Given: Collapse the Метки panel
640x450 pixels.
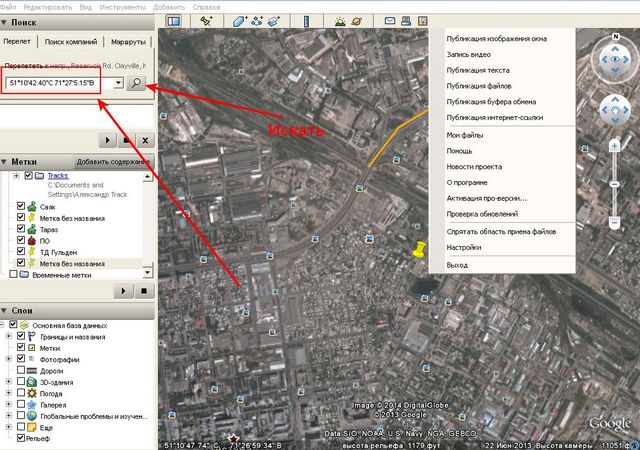Looking at the screenshot, I should (4, 162).
